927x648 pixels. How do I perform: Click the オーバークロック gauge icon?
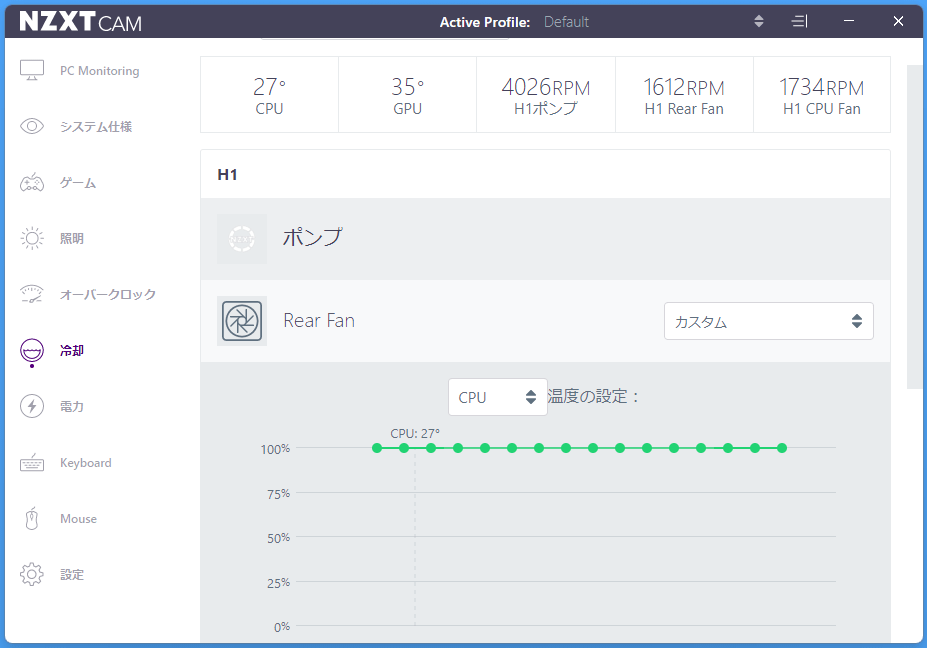(x=32, y=294)
